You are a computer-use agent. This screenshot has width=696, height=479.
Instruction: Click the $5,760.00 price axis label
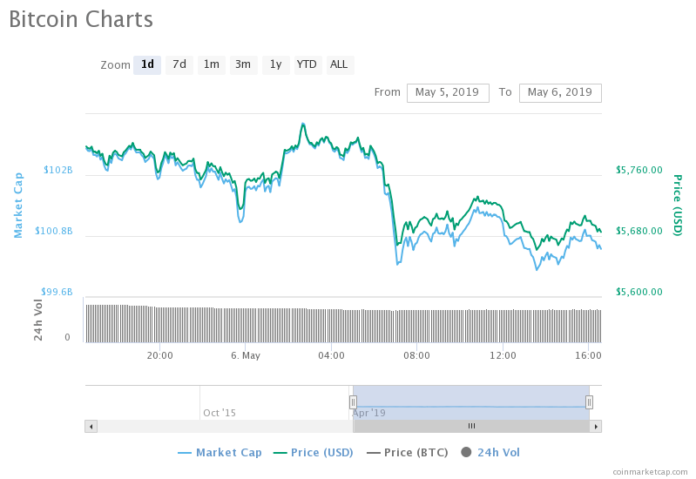(639, 170)
